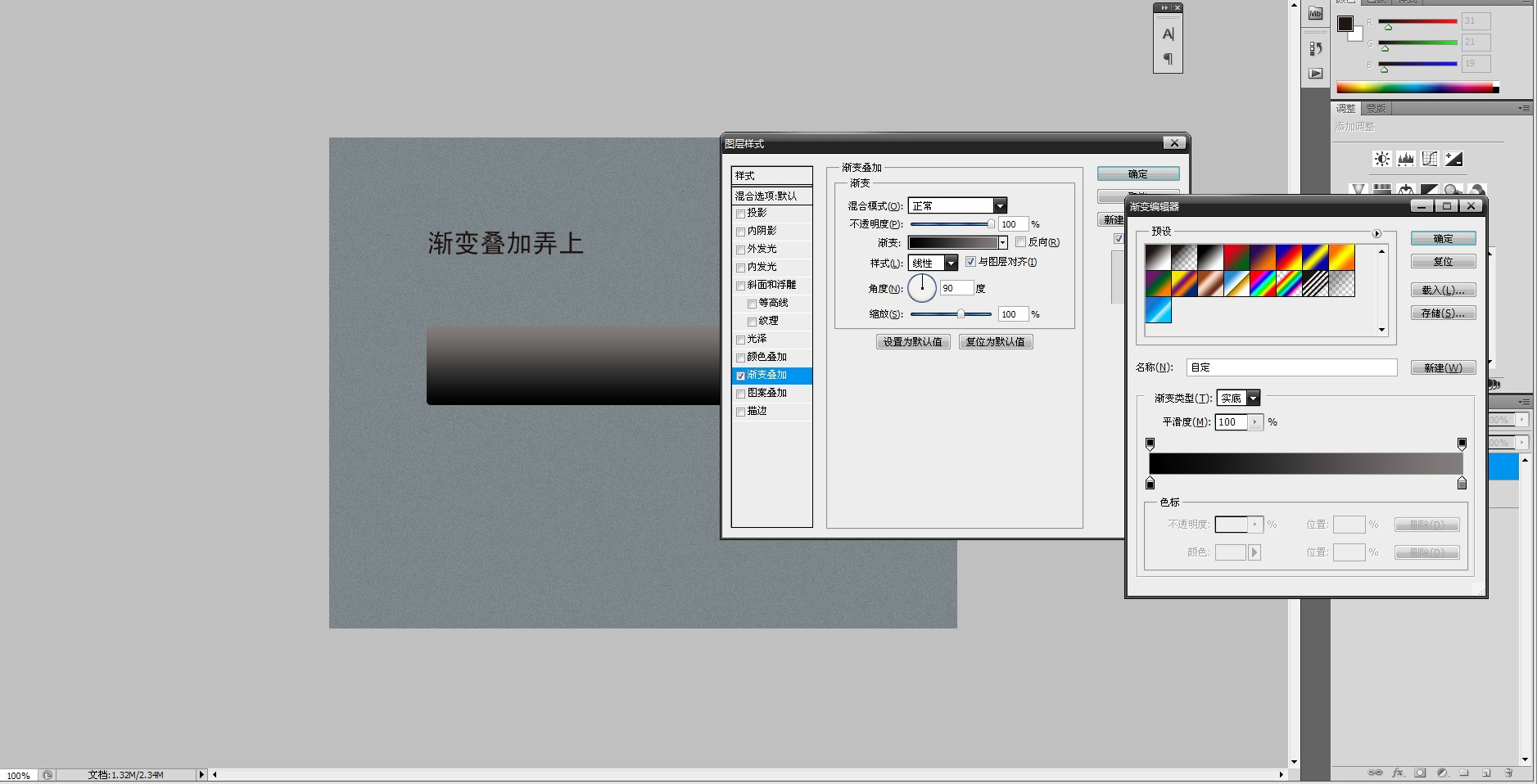This screenshot has height=784, width=1537.
Task: Open the Actions panel play icon
Action: [x=1315, y=74]
